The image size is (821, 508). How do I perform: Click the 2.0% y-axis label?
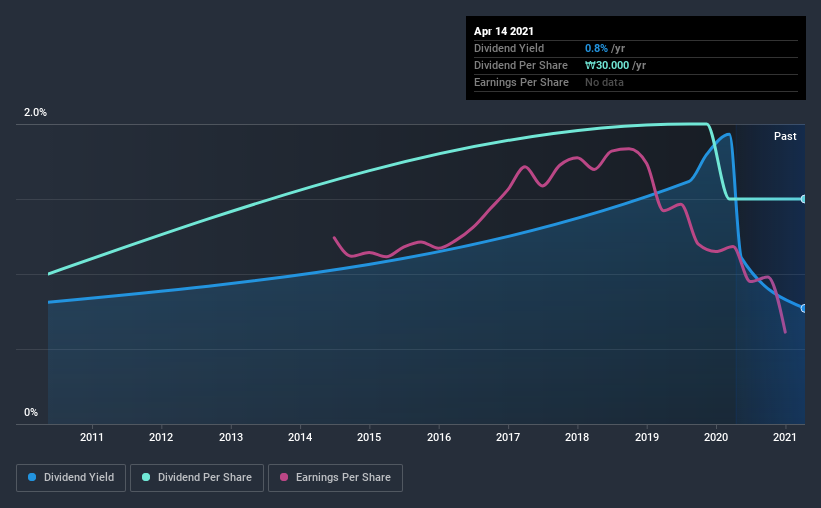pyautogui.click(x=35, y=112)
